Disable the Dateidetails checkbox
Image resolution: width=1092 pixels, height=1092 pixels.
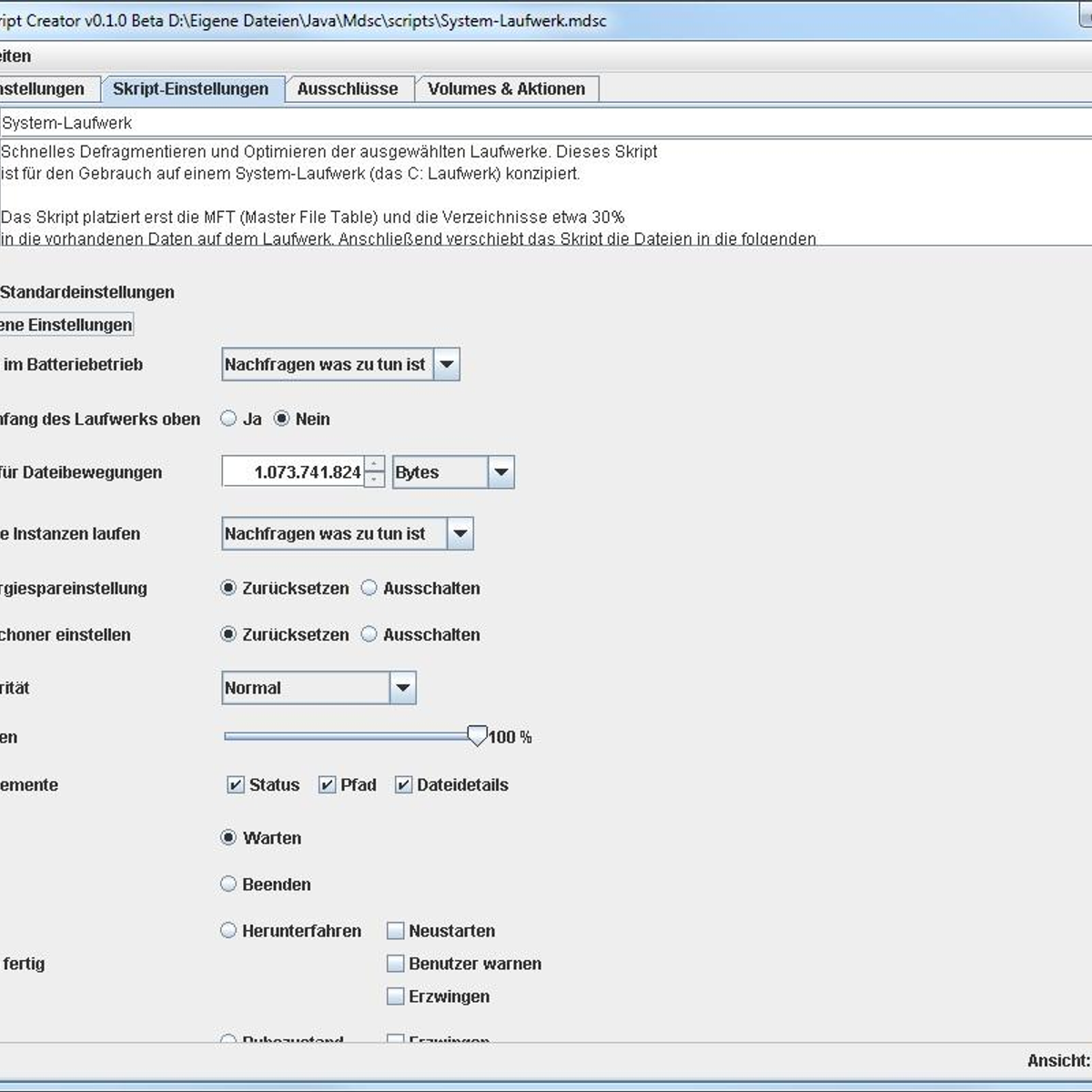404,784
